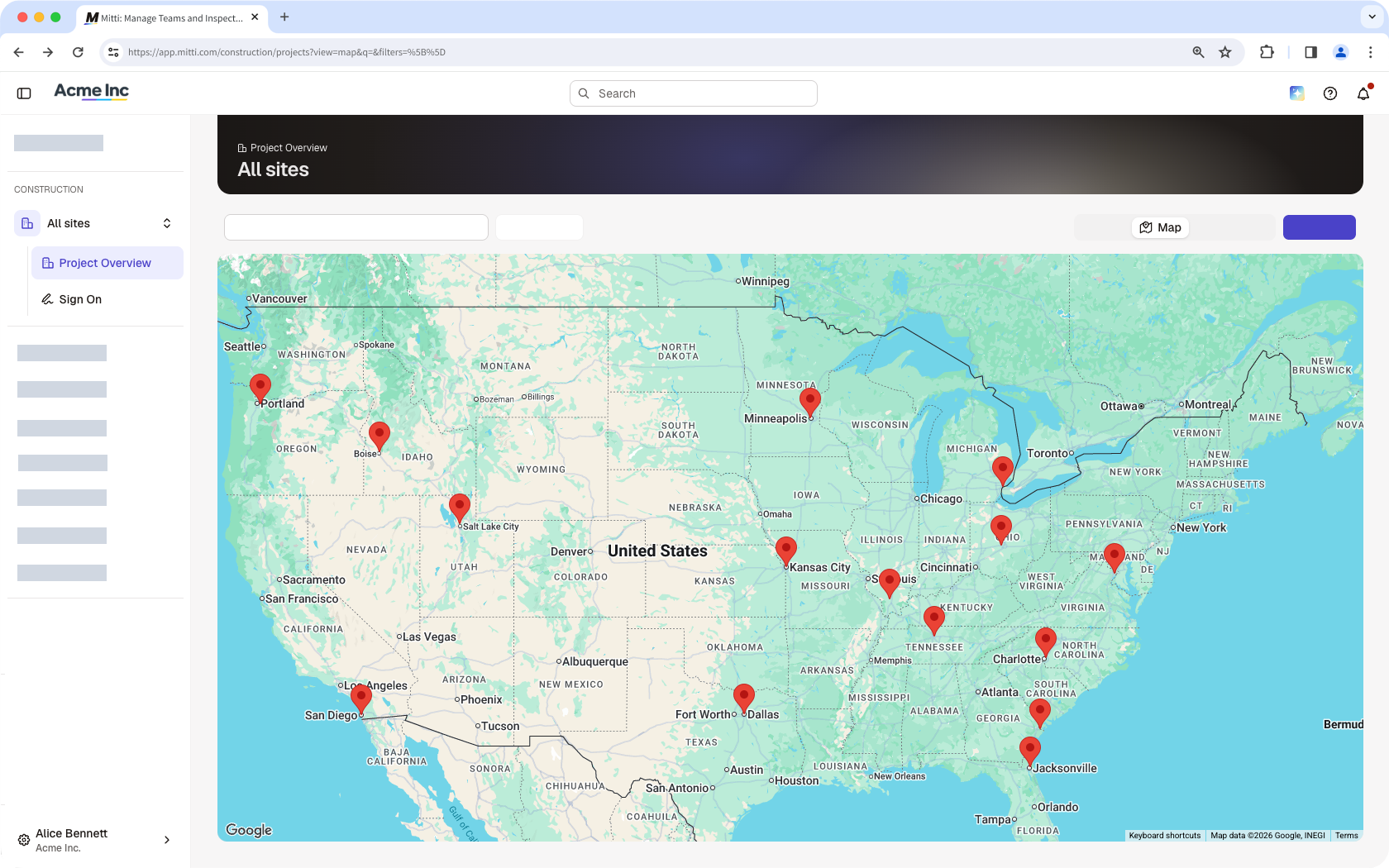Open Sign On in the sidebar
1389x868 pixels.
pos(107,299)
